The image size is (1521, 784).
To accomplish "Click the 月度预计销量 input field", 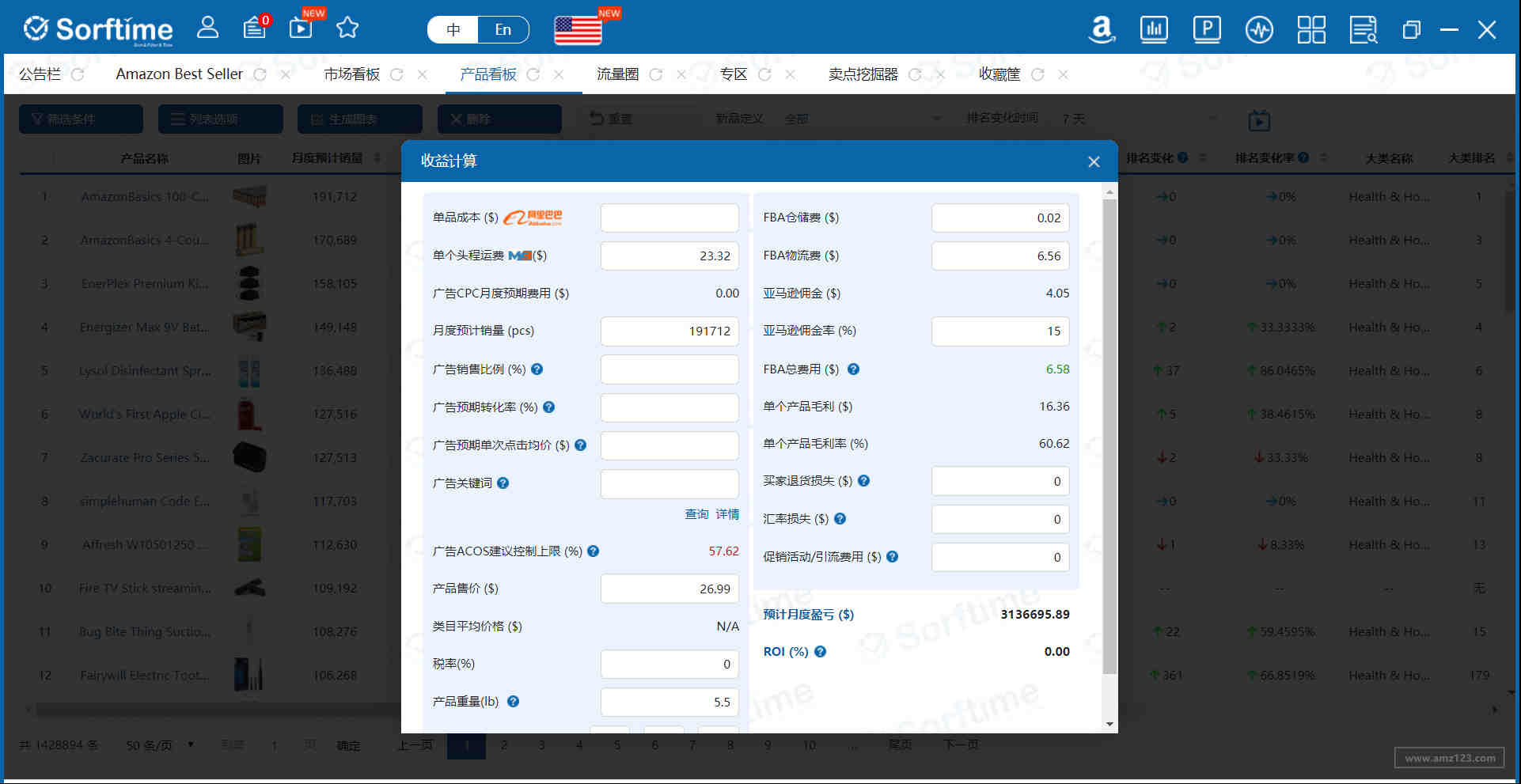I will pyautogui.click(x=669, y=331).
